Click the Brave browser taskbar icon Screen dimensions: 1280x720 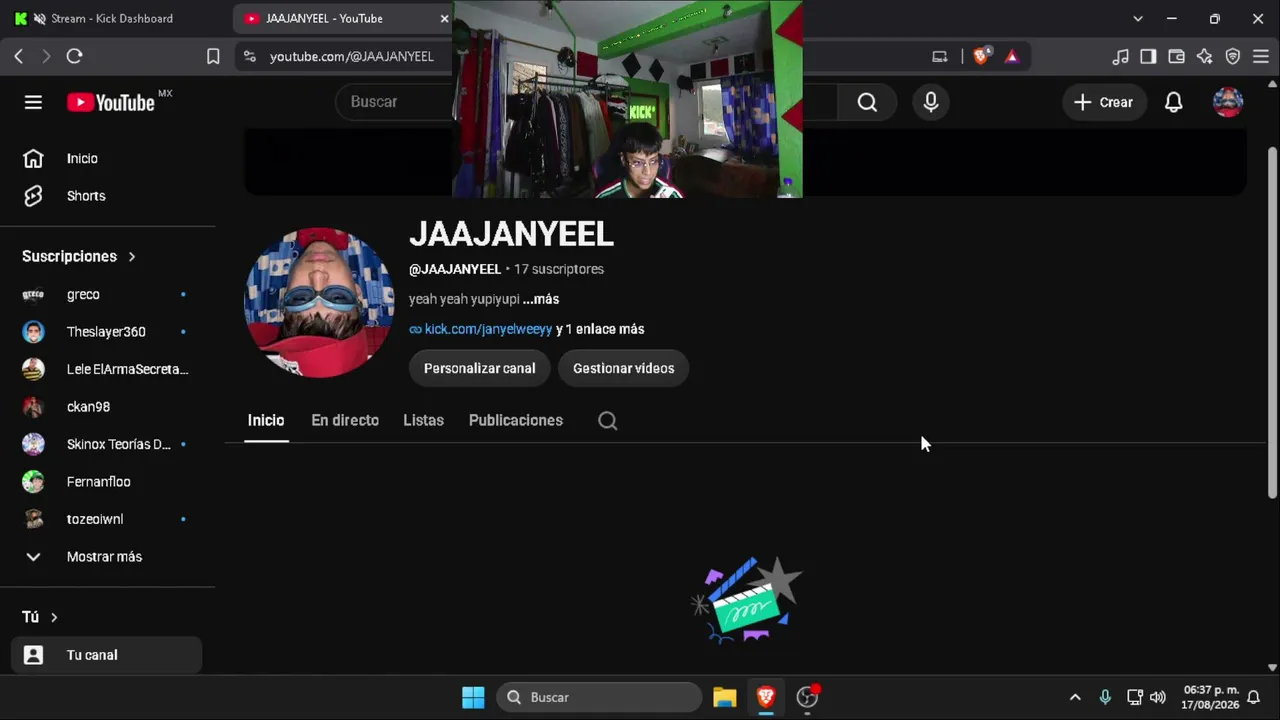pyautogui.click(x=766, y=697)
